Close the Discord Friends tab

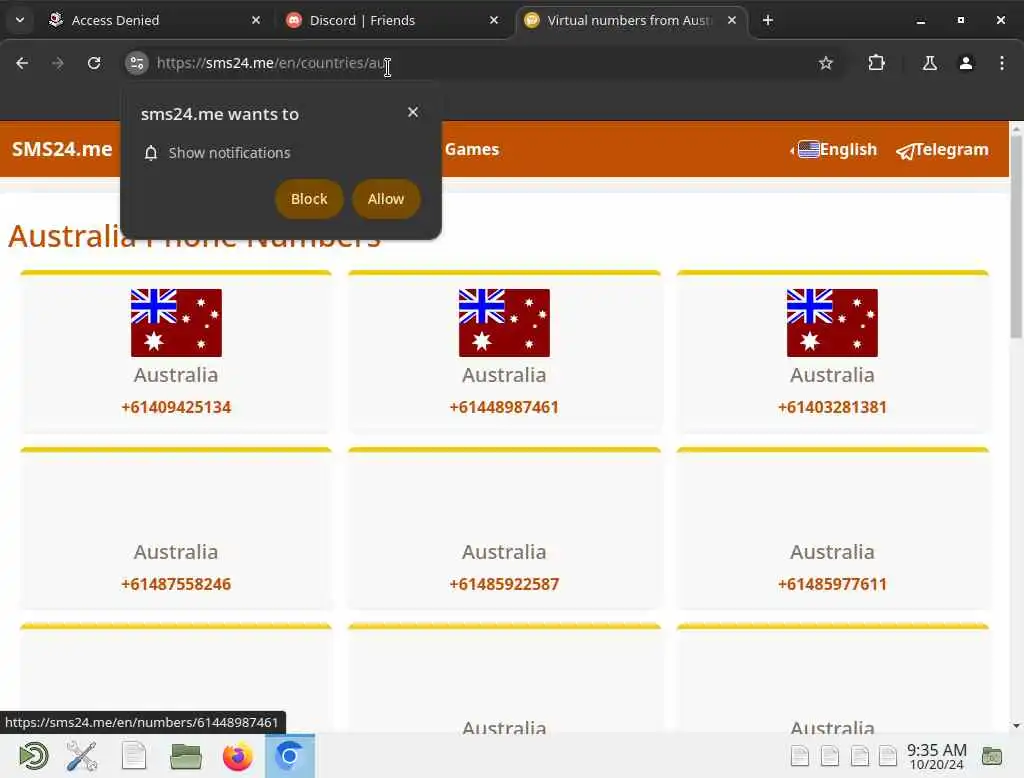(x=494, y=20)
